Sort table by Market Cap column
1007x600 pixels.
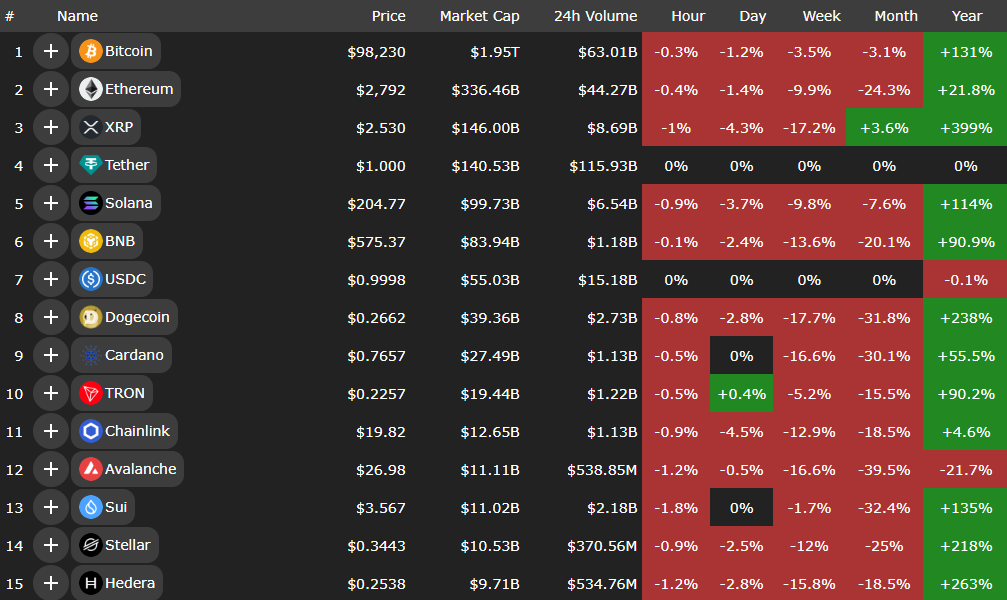[x=479, y=16]
